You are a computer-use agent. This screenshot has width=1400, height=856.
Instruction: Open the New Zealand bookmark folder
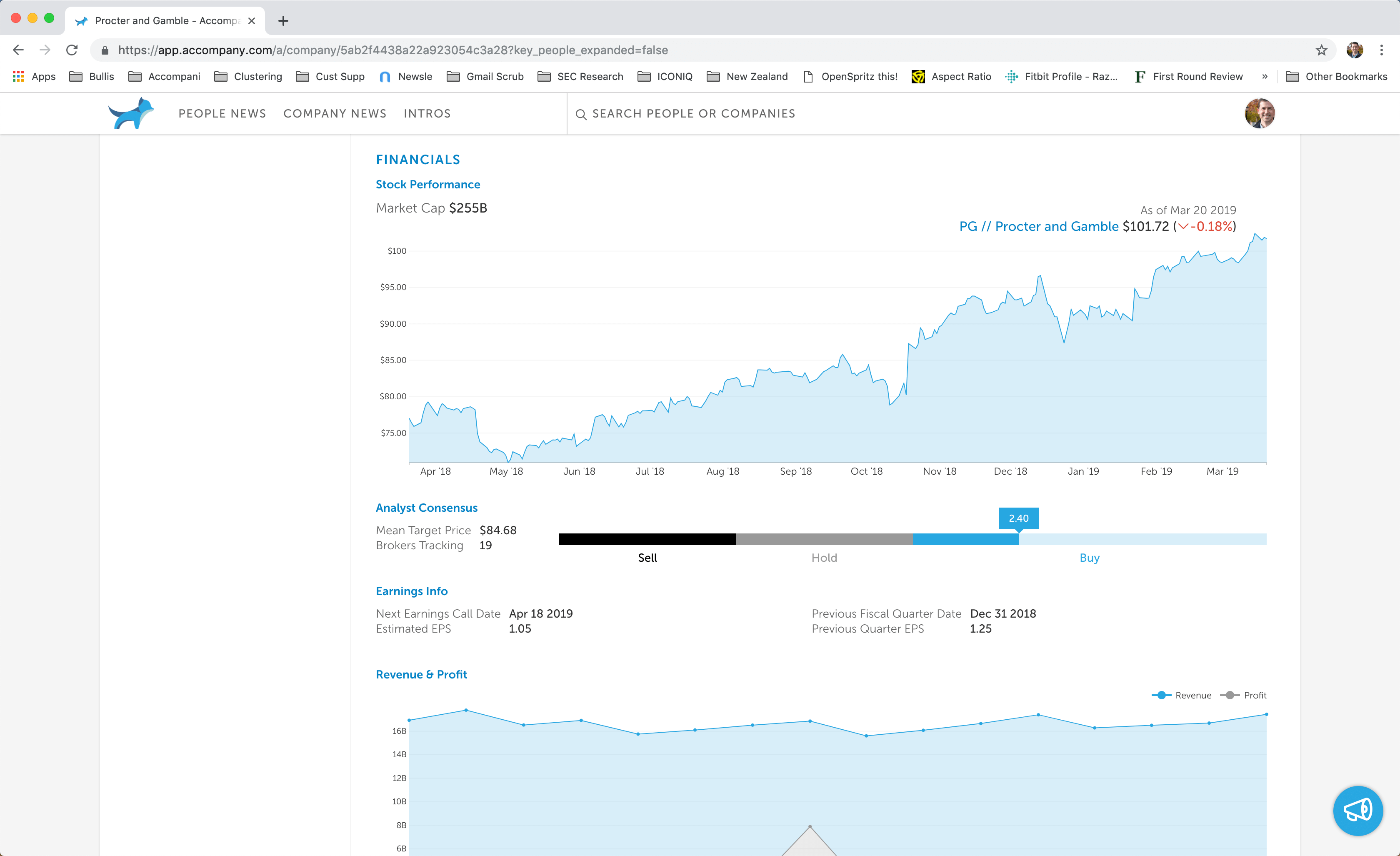(747, 76)
